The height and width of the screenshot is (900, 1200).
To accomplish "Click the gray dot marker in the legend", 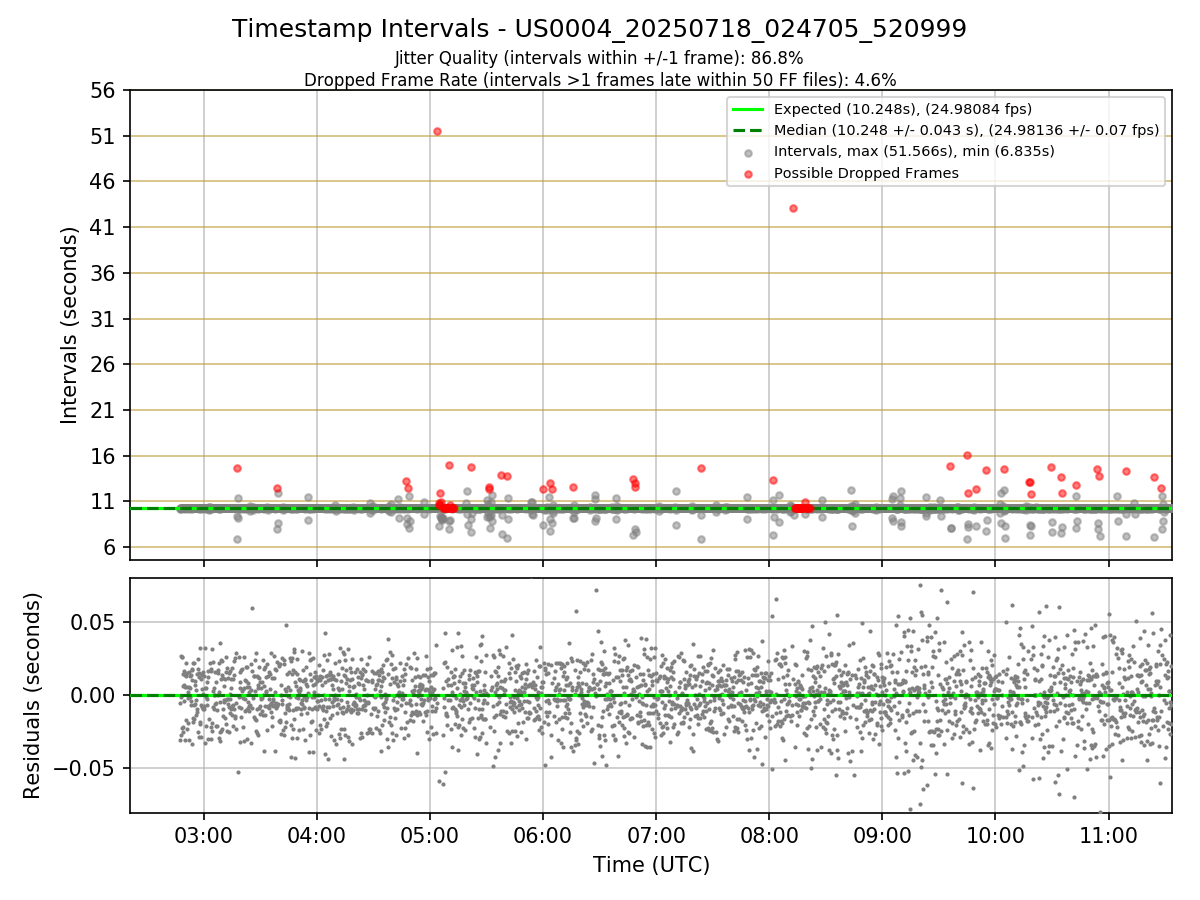I will 748,153.
